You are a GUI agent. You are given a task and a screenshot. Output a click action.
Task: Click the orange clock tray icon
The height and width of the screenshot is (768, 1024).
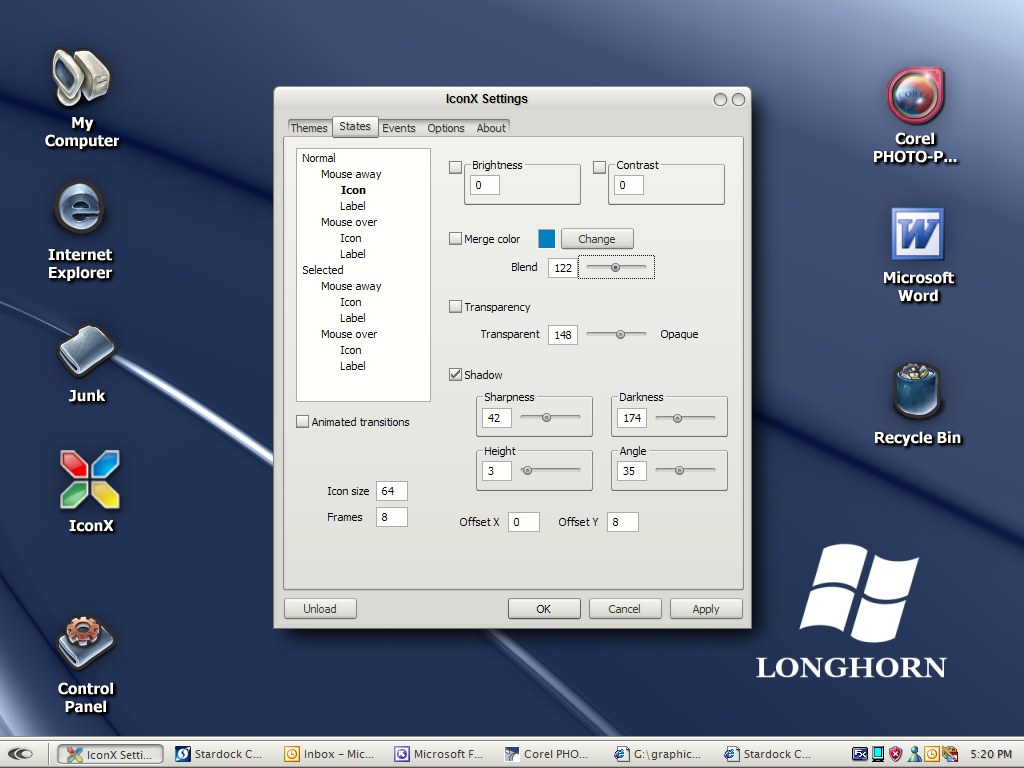tap(931, 754)
